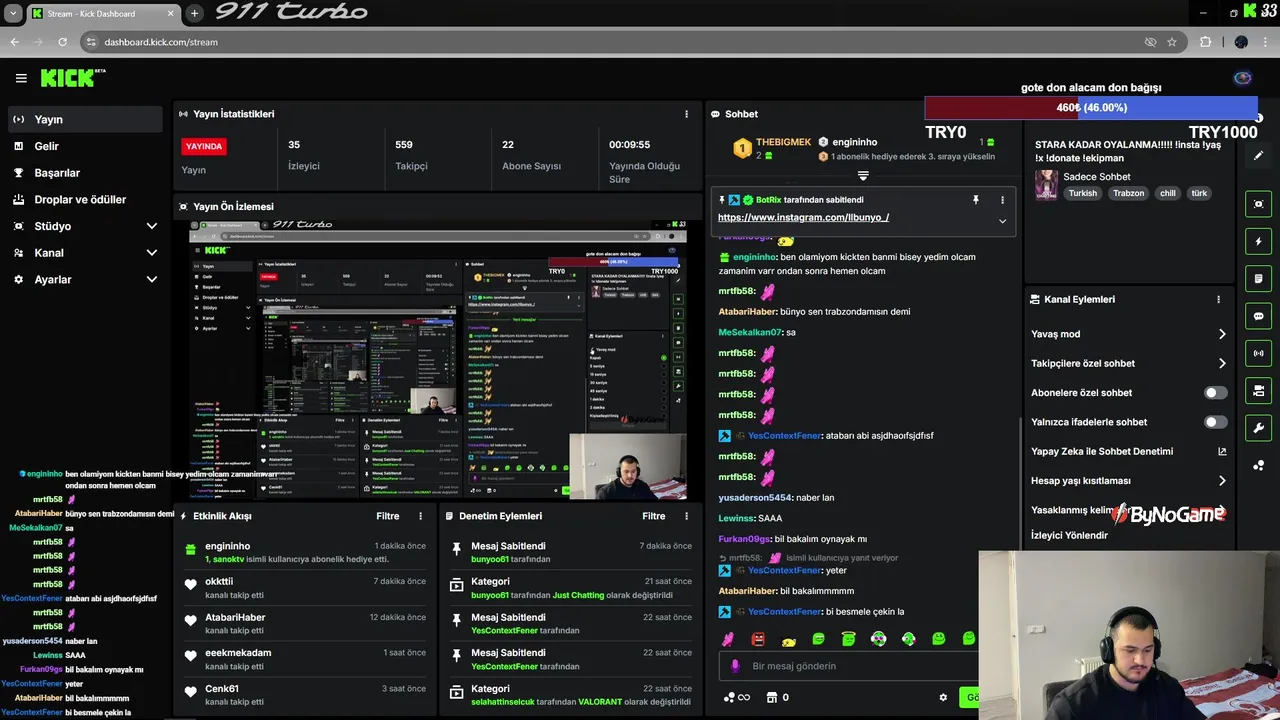Screen dimensions: 1280x720
Task: Open Yayın İstatistikleri three-dot menu
Action: (686, 114)
